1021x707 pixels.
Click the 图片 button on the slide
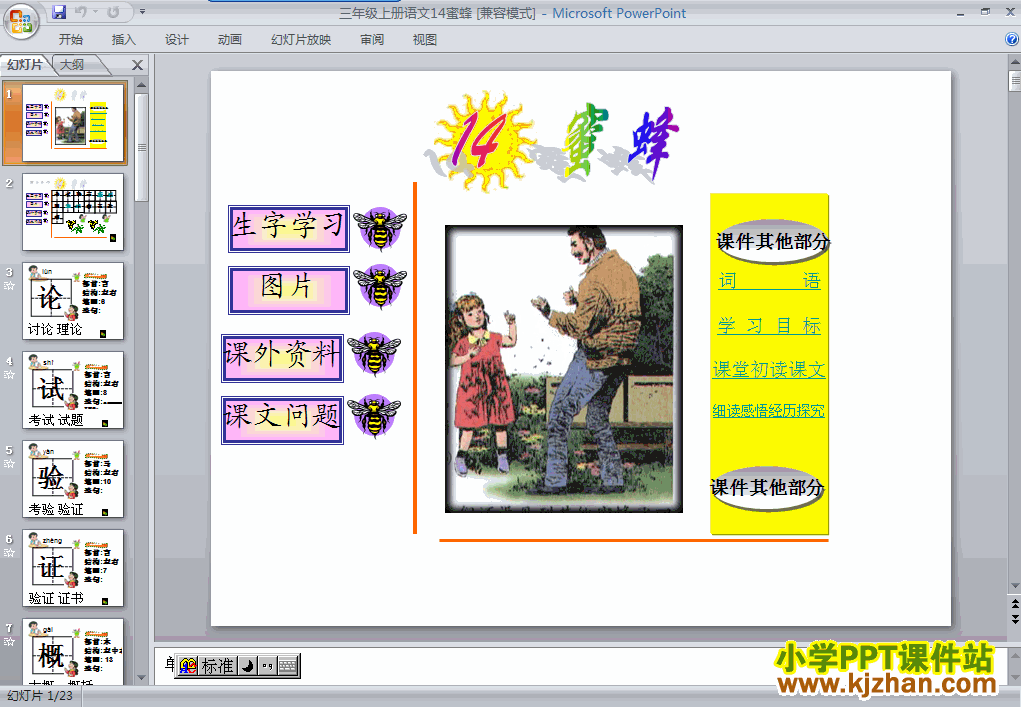[x=288, y=290]
